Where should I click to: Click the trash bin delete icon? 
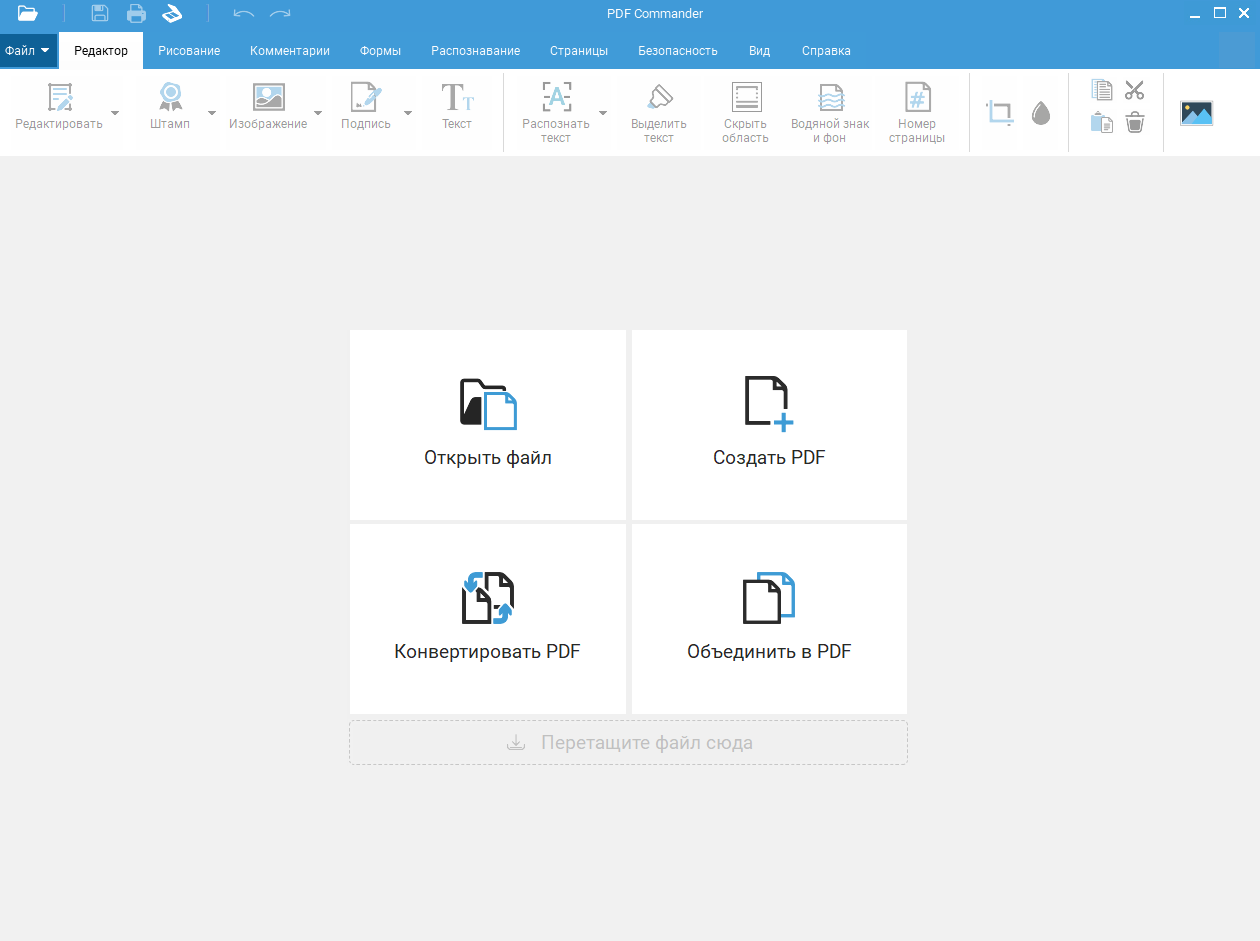click(x=1134, y=123)
